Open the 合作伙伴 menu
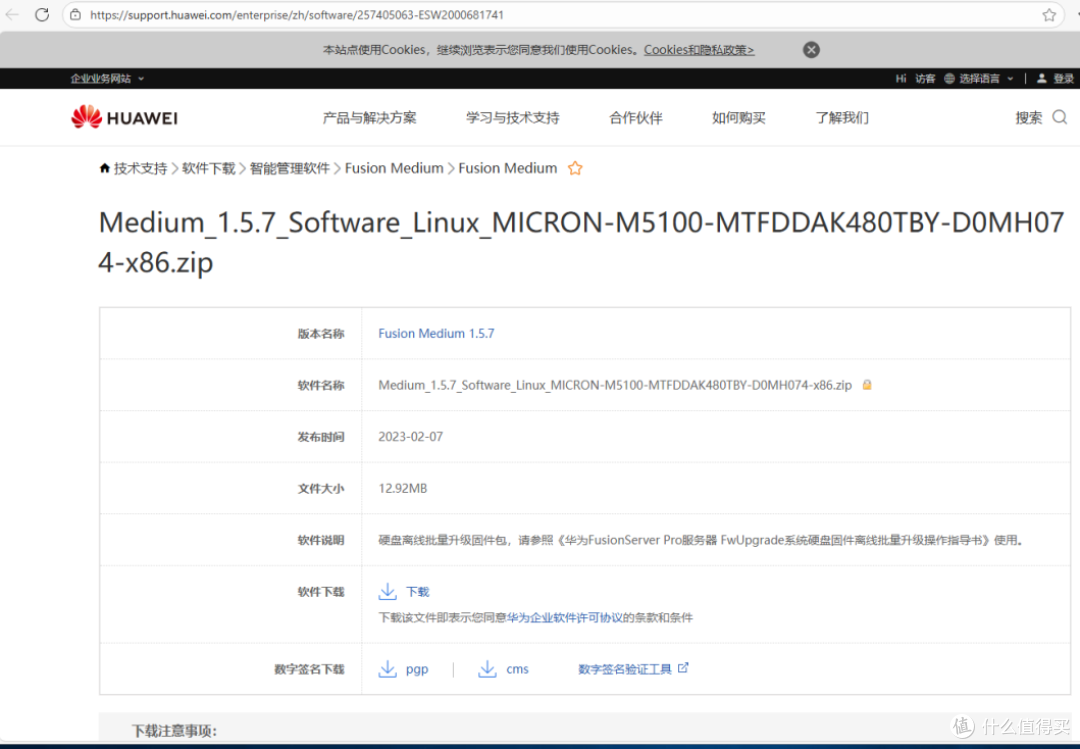 point(636,118)
